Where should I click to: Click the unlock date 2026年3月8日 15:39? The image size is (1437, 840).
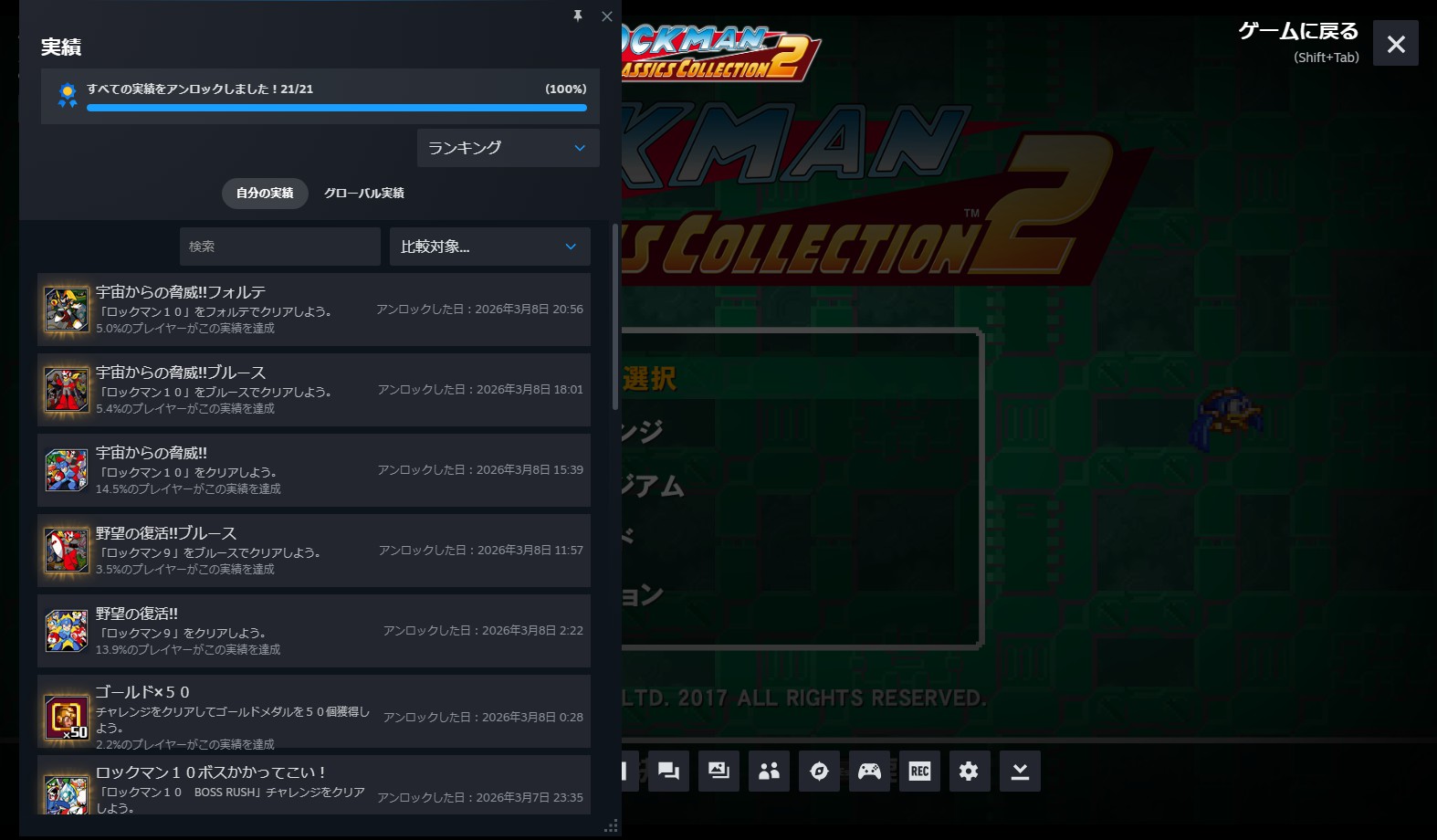pos(530,470)
